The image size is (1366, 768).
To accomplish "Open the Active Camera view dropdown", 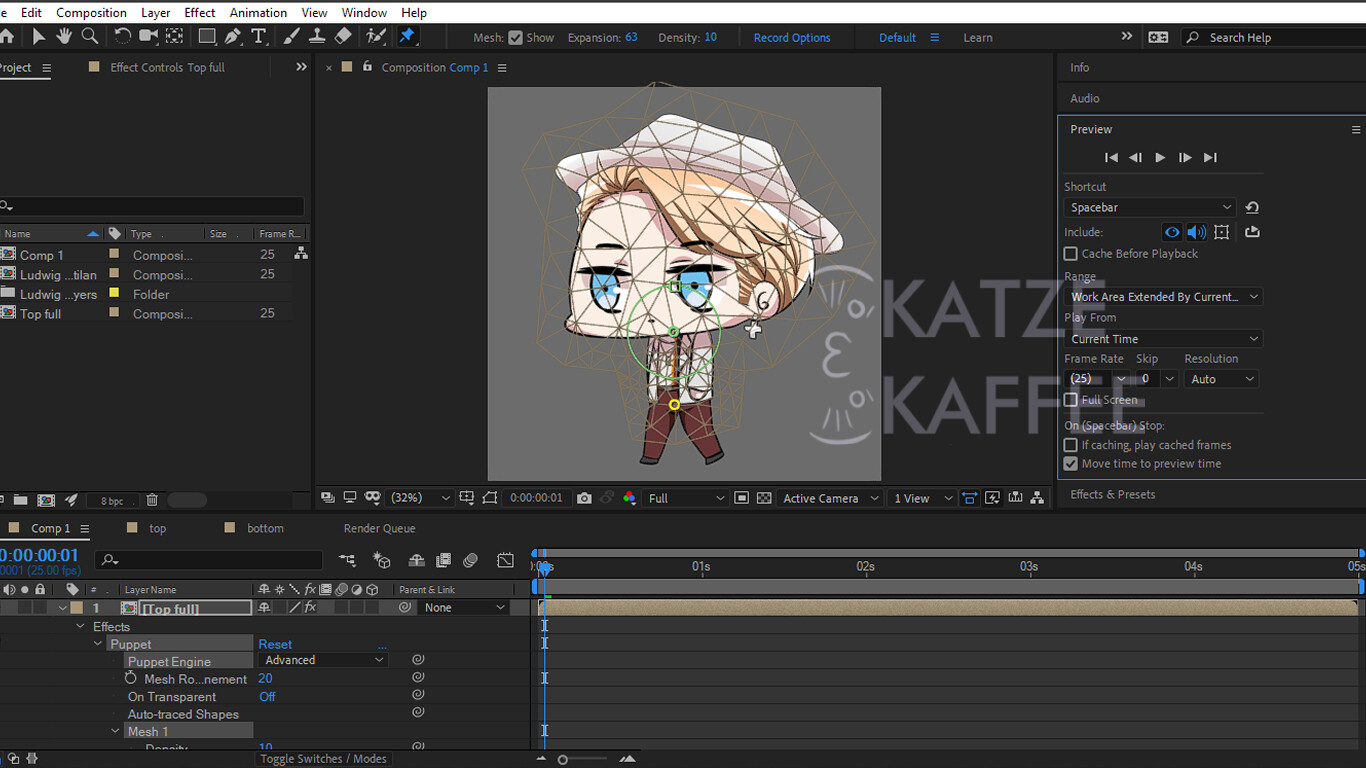I will point(829,497).
